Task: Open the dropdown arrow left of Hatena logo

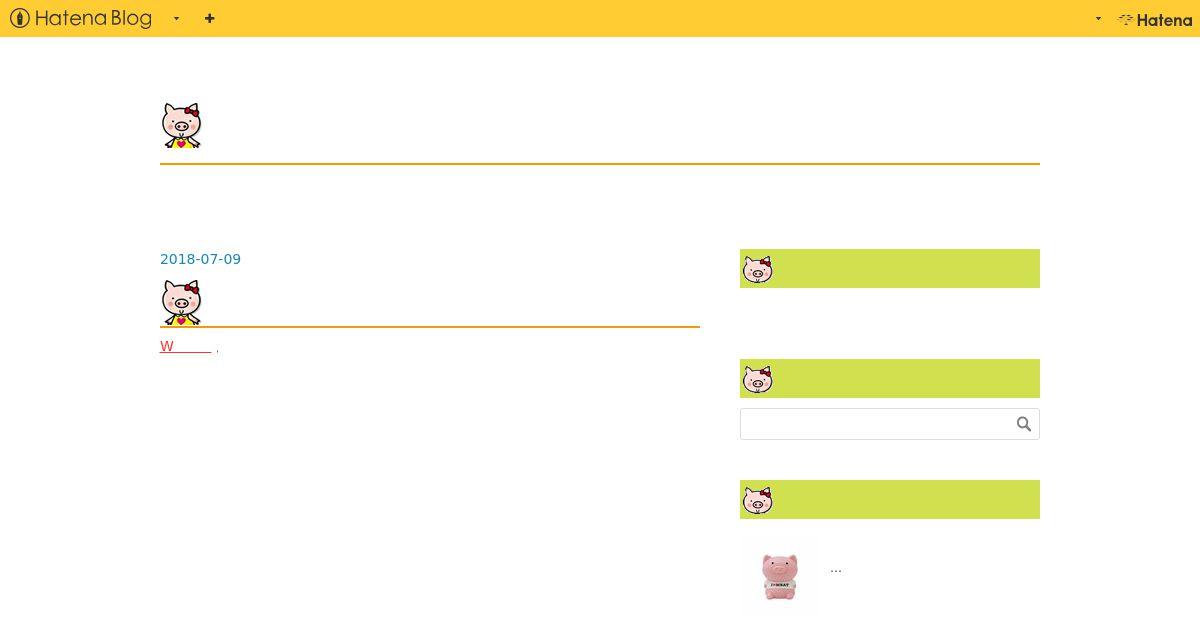Action: (1098, 18)
